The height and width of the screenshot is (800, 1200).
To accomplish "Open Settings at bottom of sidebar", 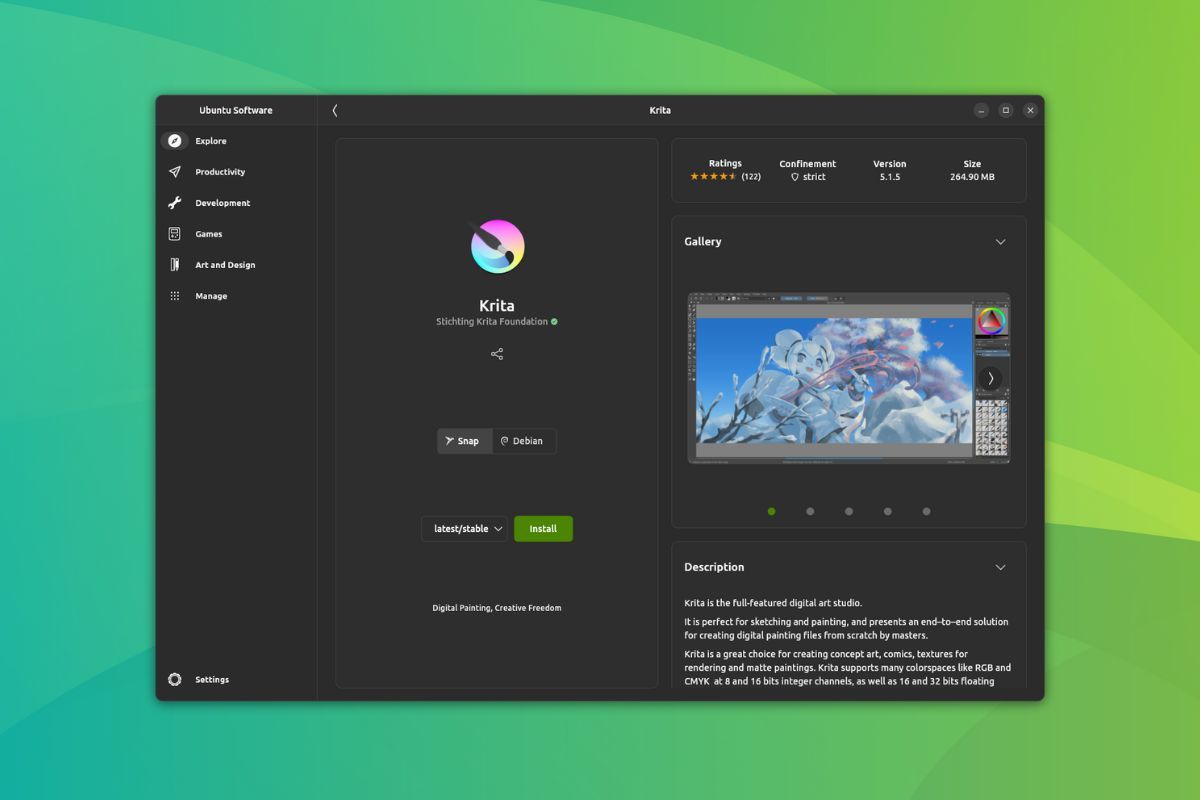I will coord(198,679).
